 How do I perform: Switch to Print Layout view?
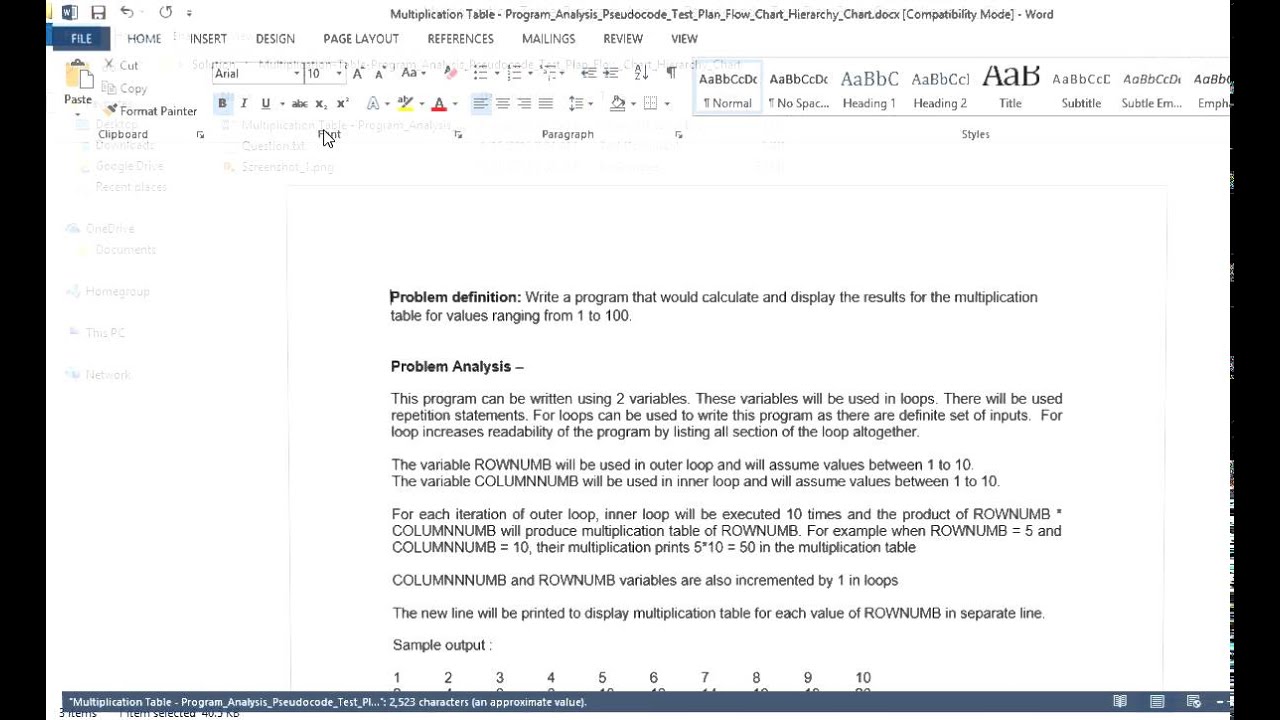[x=1157, y=701]
